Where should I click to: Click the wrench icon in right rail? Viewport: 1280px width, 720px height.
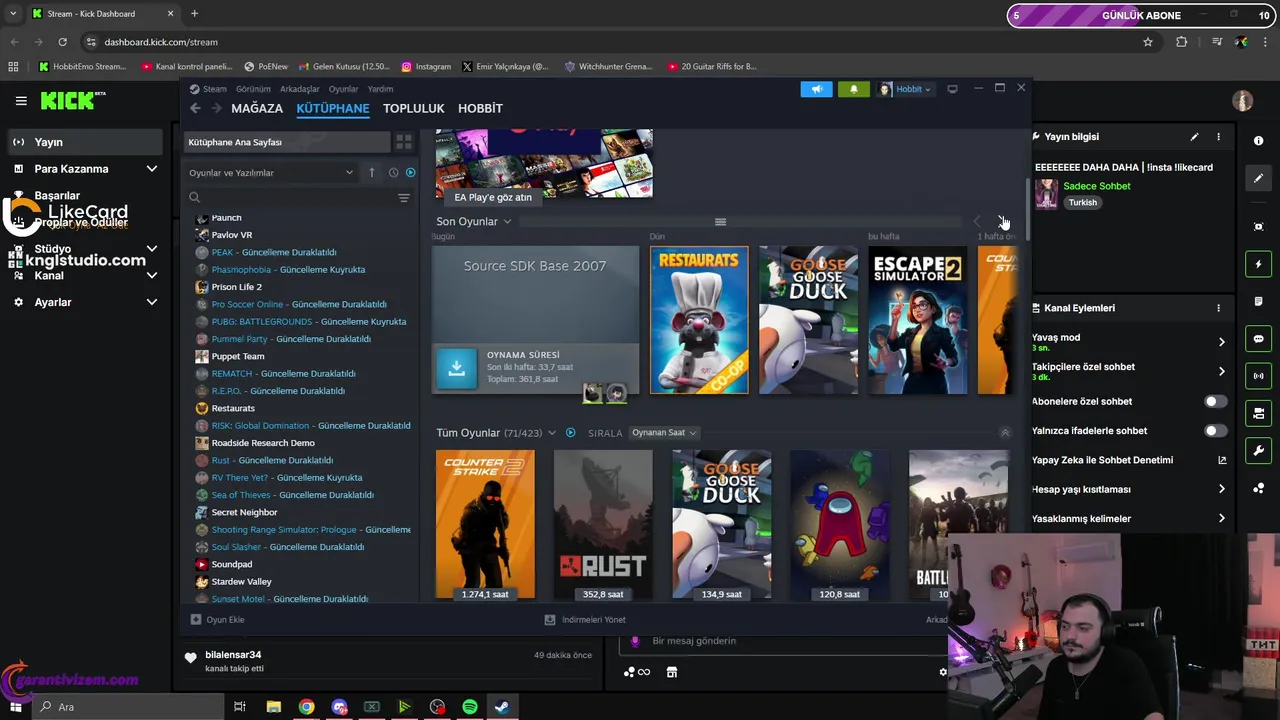1259,451
